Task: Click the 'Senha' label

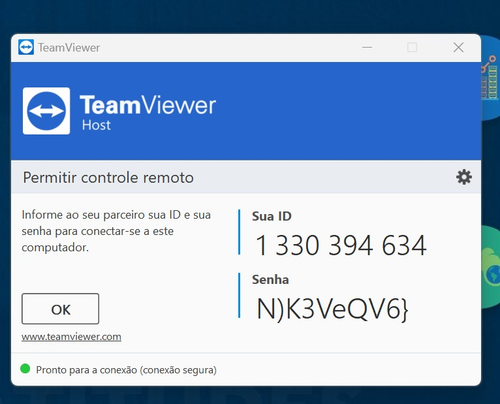Action: [x=270, y=279]
